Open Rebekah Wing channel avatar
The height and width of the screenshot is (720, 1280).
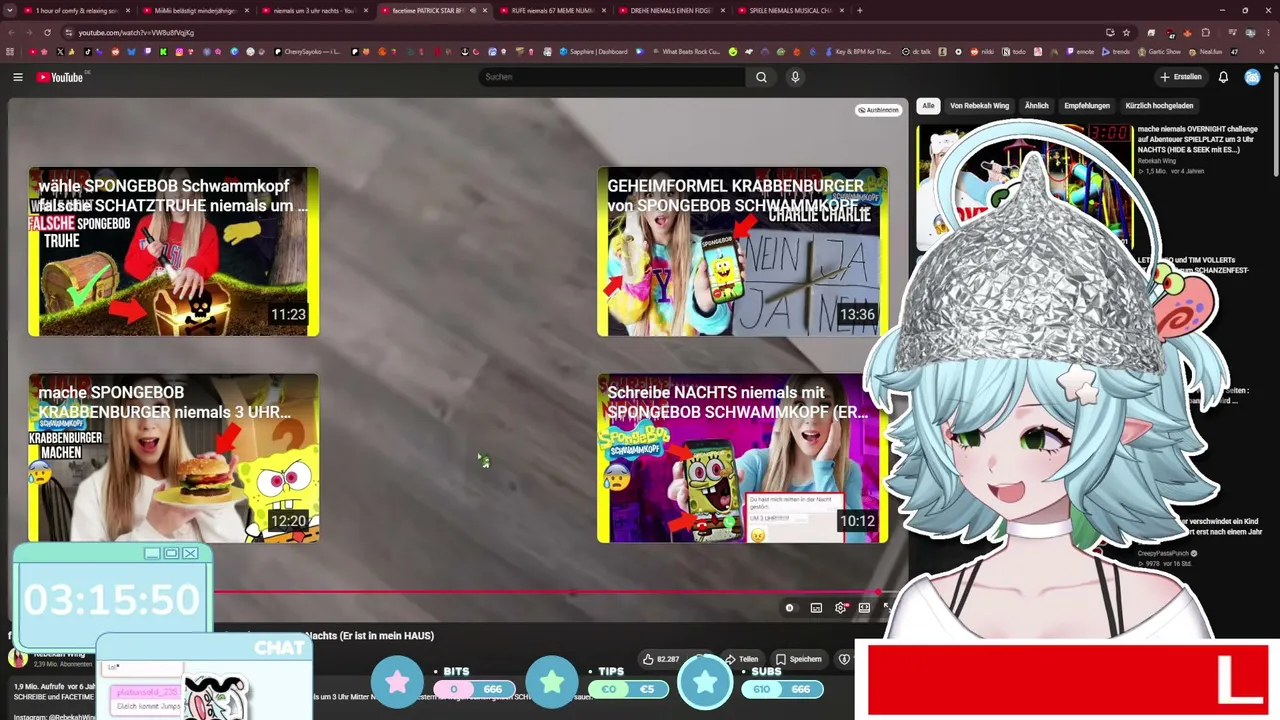point(18,658)
